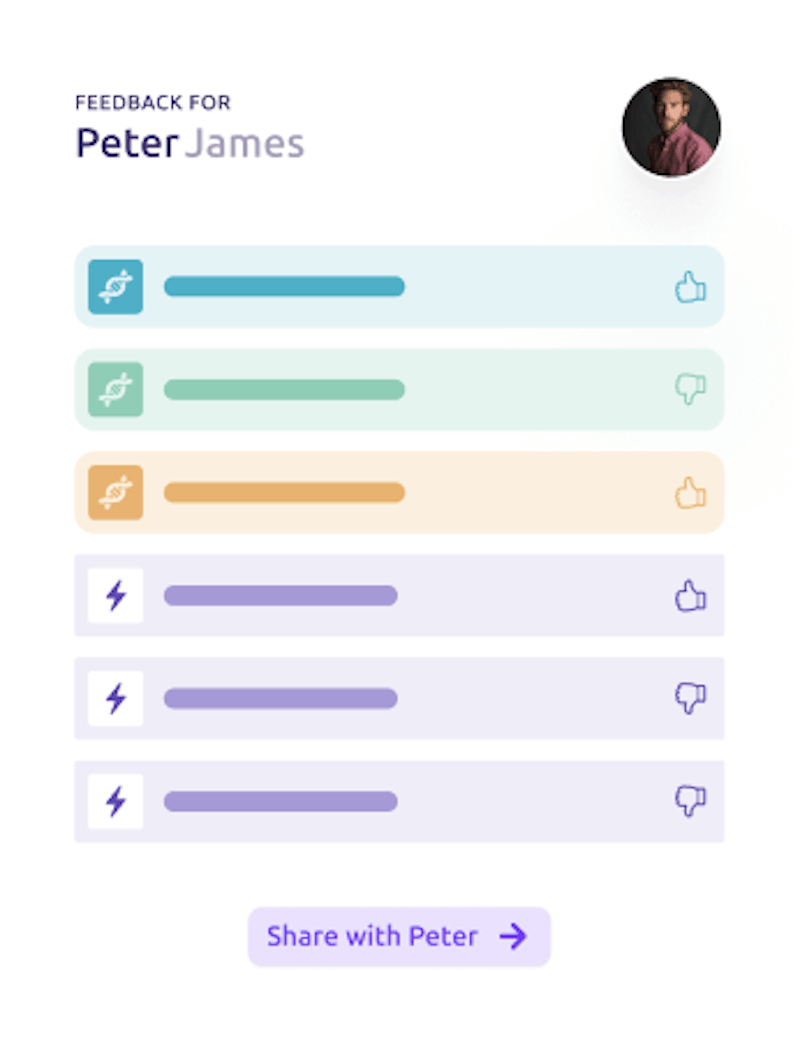Click the DNA icon in orange row
The height and width of the screenshot is (1050, 800).
115,493
